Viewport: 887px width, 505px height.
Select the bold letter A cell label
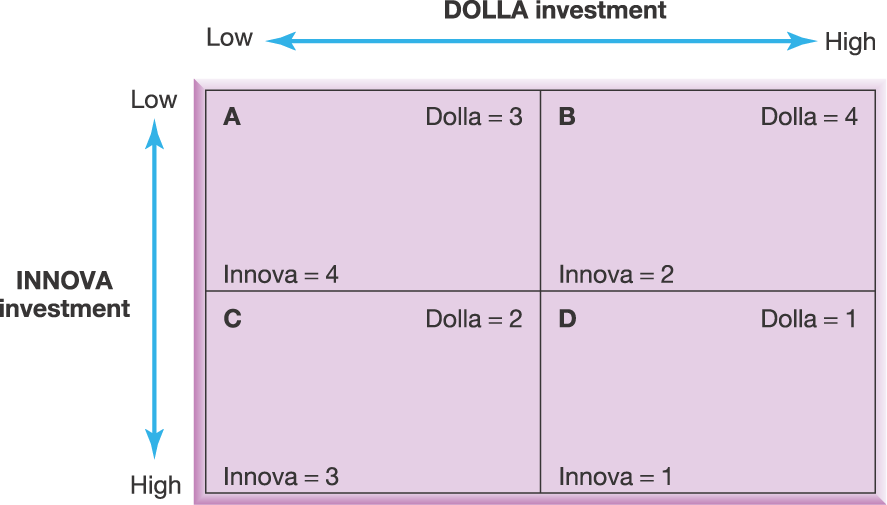(232, 117)
